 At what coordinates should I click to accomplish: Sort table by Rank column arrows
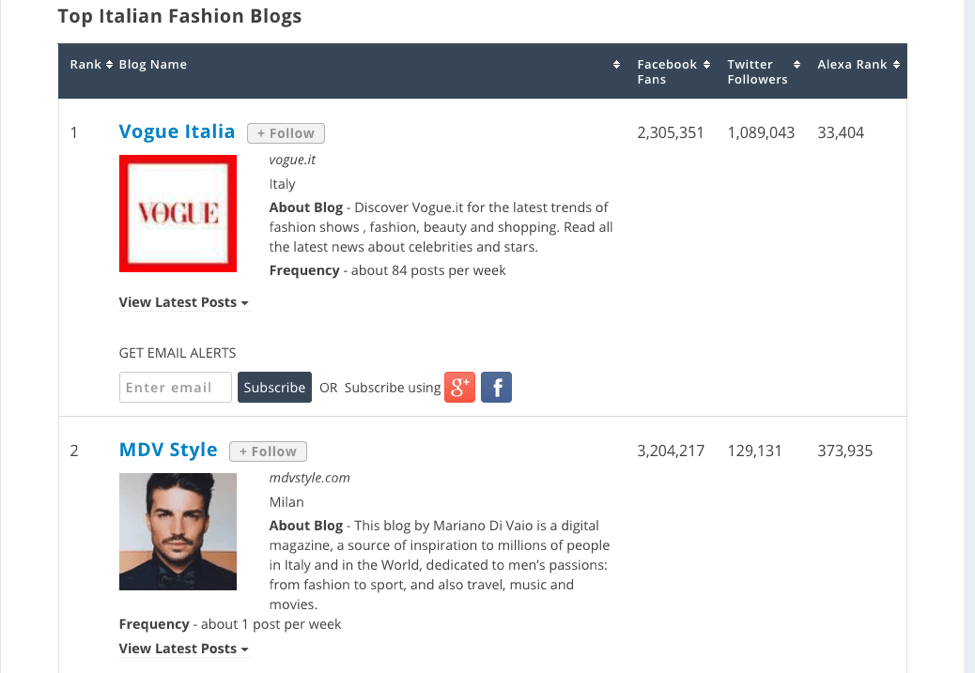[110, 65]
